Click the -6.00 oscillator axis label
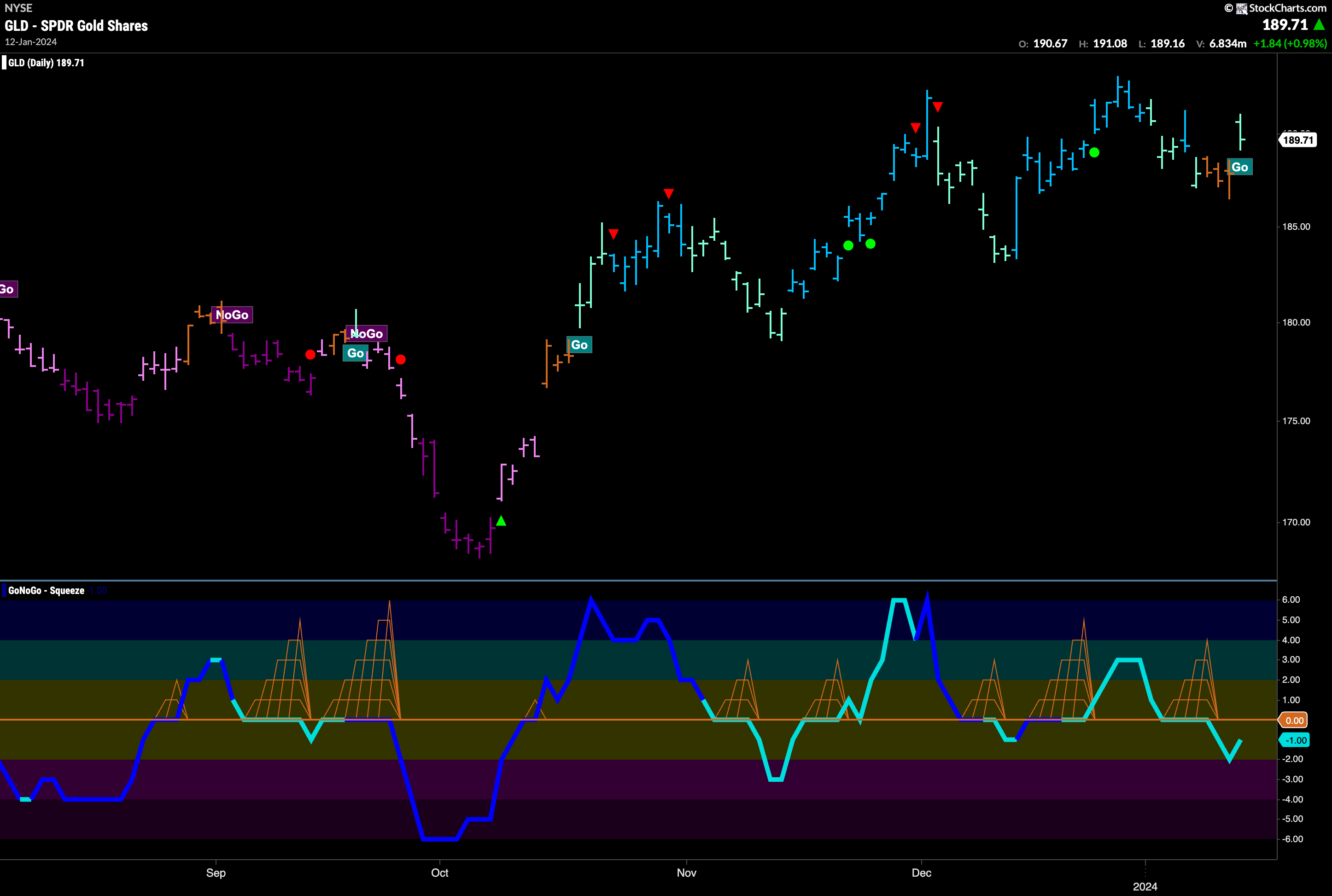 [1292, 839]
